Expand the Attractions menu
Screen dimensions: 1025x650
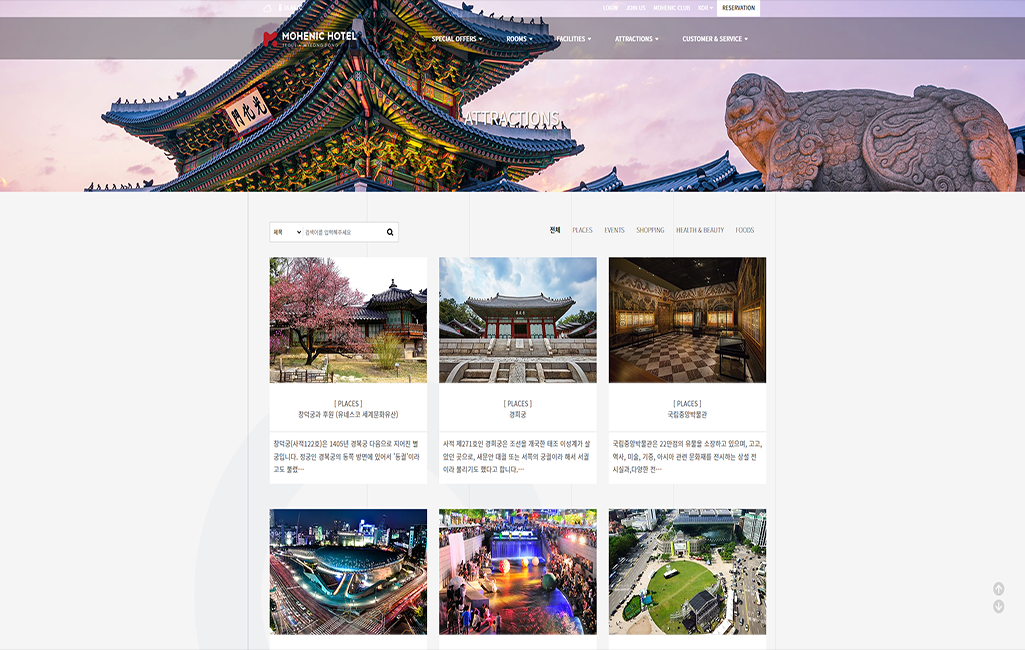point(637,39)
